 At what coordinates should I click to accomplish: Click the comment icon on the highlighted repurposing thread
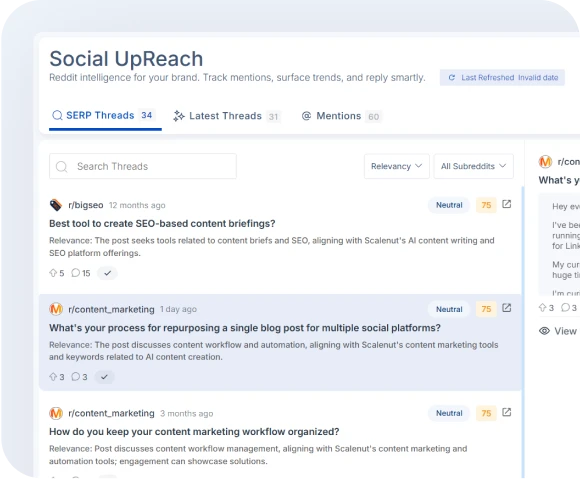click(75, 377)
